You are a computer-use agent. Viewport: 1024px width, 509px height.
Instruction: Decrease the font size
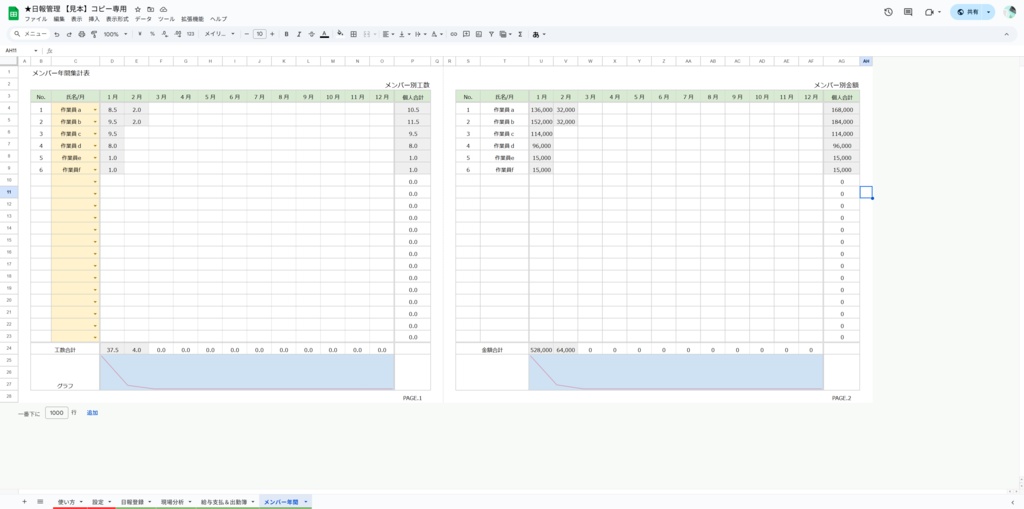coord(246,34)
